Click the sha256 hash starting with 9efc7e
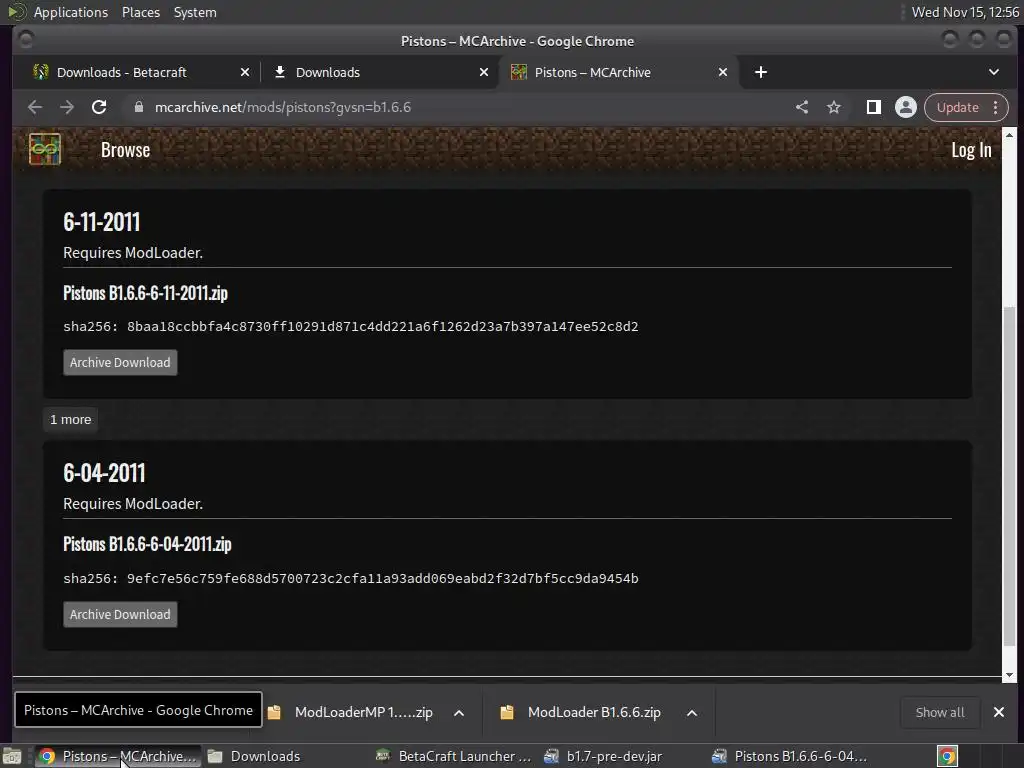 (x=383, y=579)
